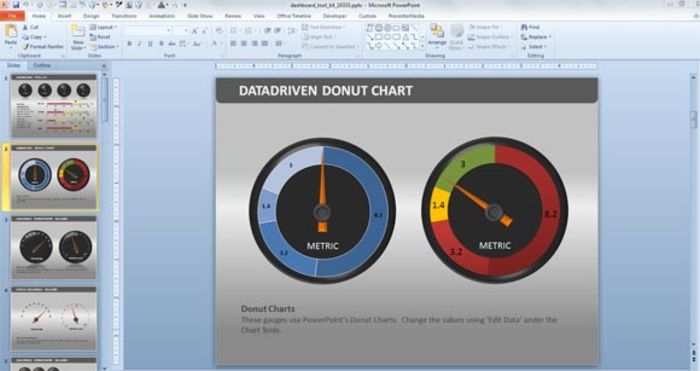Toggle Italic formatting
The width and height of the screenshot is (700, 371).
(x=140, y=44)
